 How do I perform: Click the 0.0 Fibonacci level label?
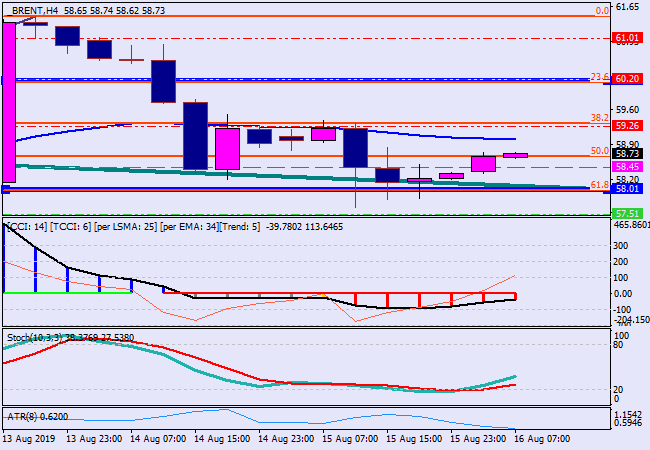tap(602, 11)
